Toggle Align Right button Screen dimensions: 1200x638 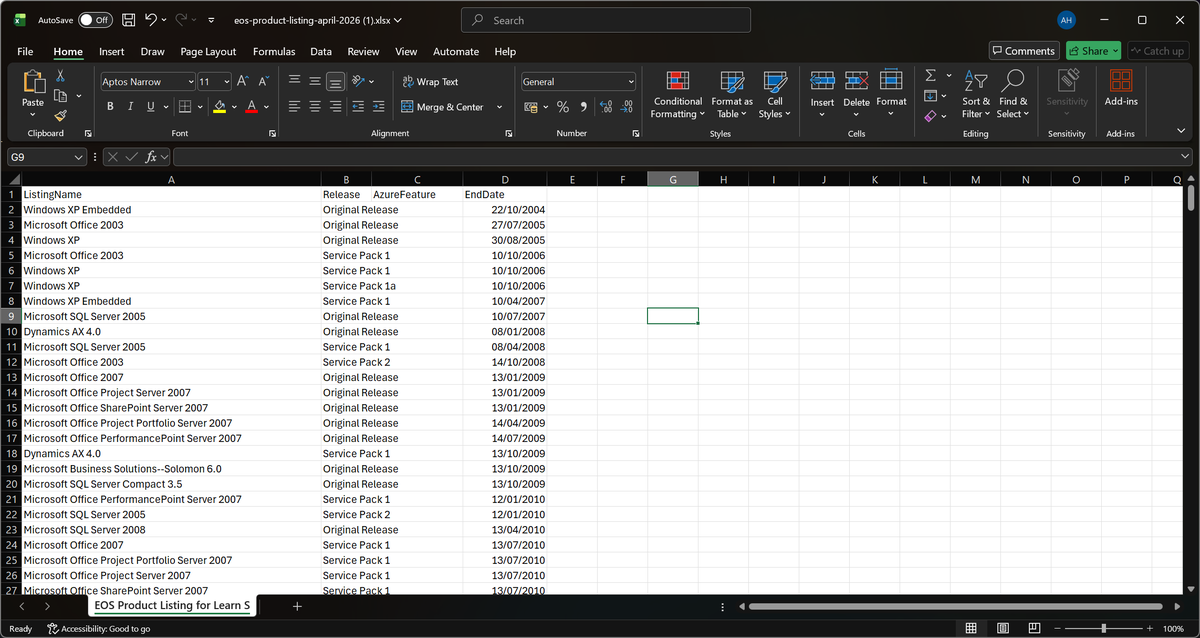tap(336, 107)
